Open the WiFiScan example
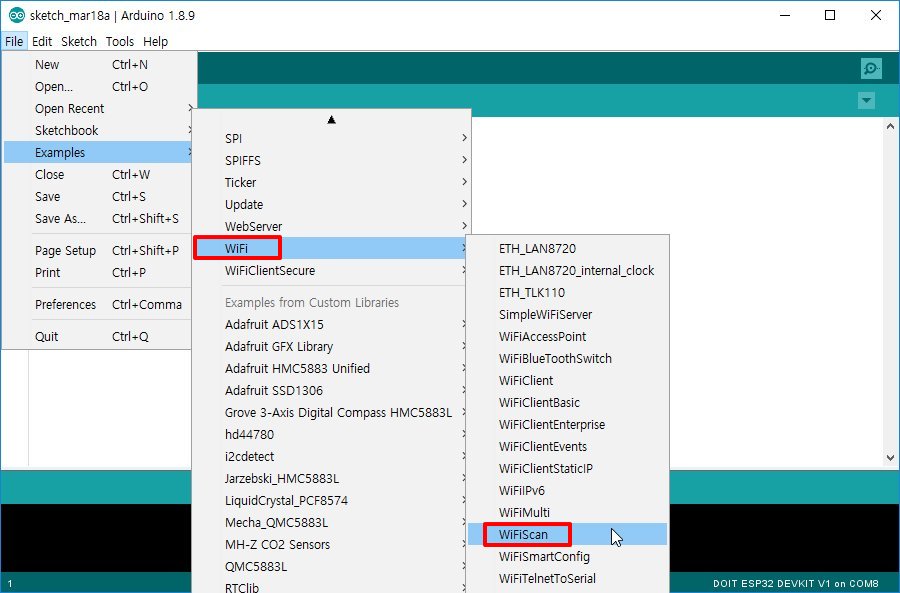This screenshot has height=593, width=900. tap(567, 534)
